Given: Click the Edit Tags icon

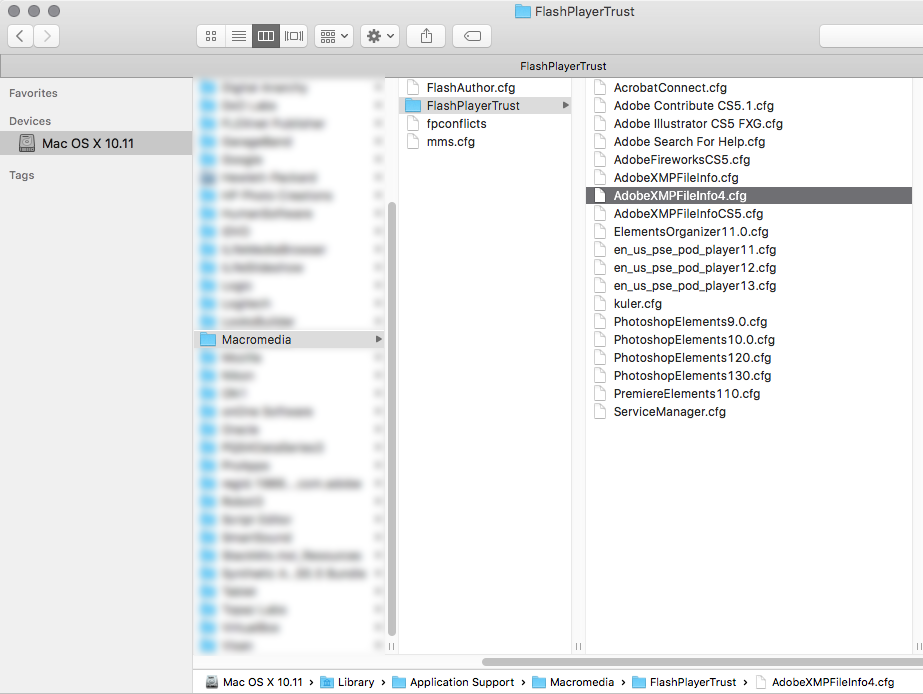Looking at the screenshot, I should pos(470,35).
